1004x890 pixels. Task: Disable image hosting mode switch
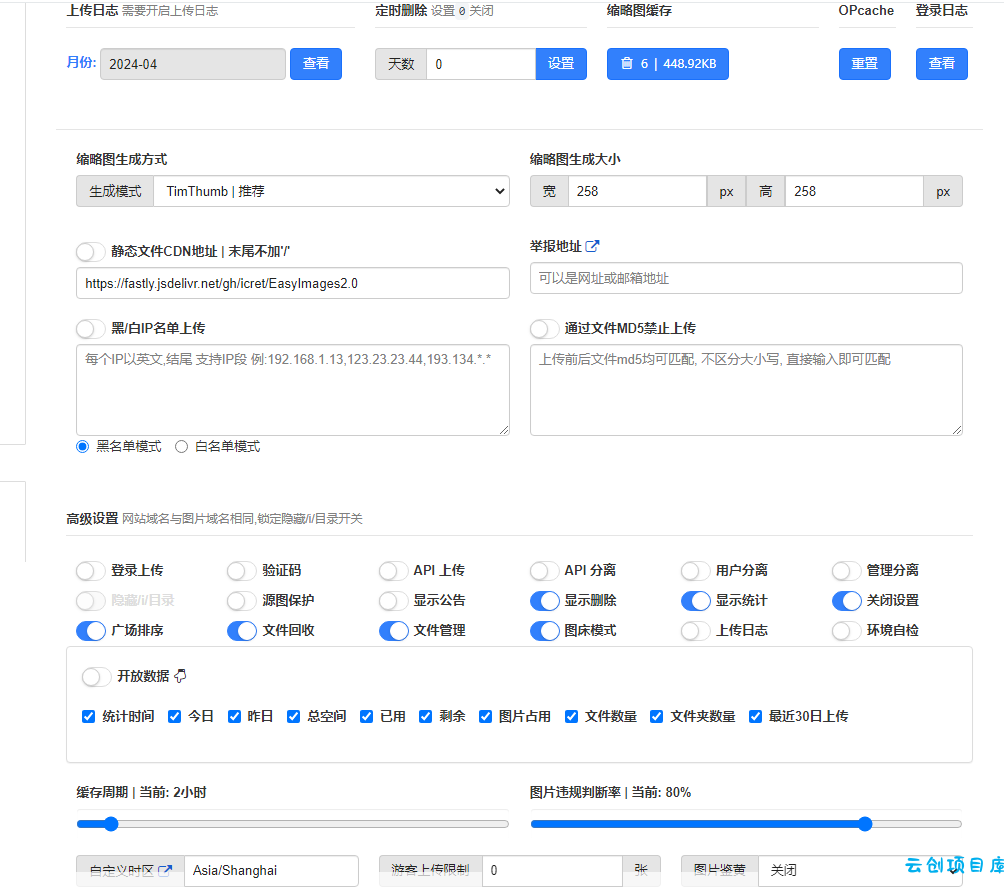coord(544,631)
